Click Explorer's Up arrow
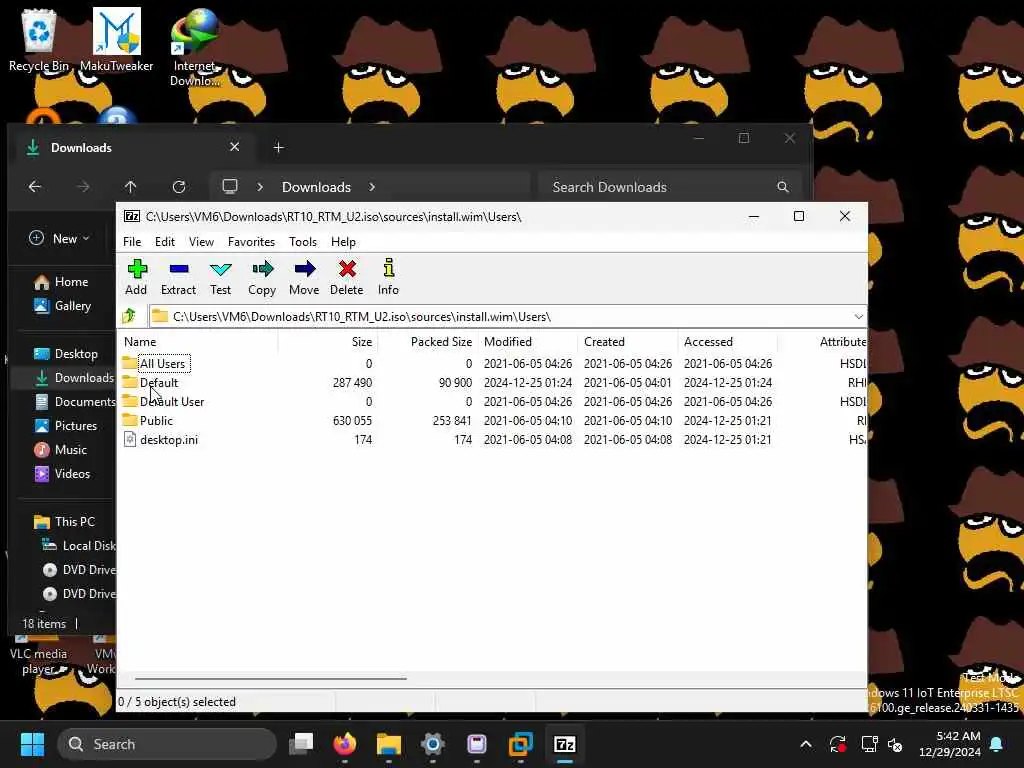1024x768 pixels. (x=131, y=187)
